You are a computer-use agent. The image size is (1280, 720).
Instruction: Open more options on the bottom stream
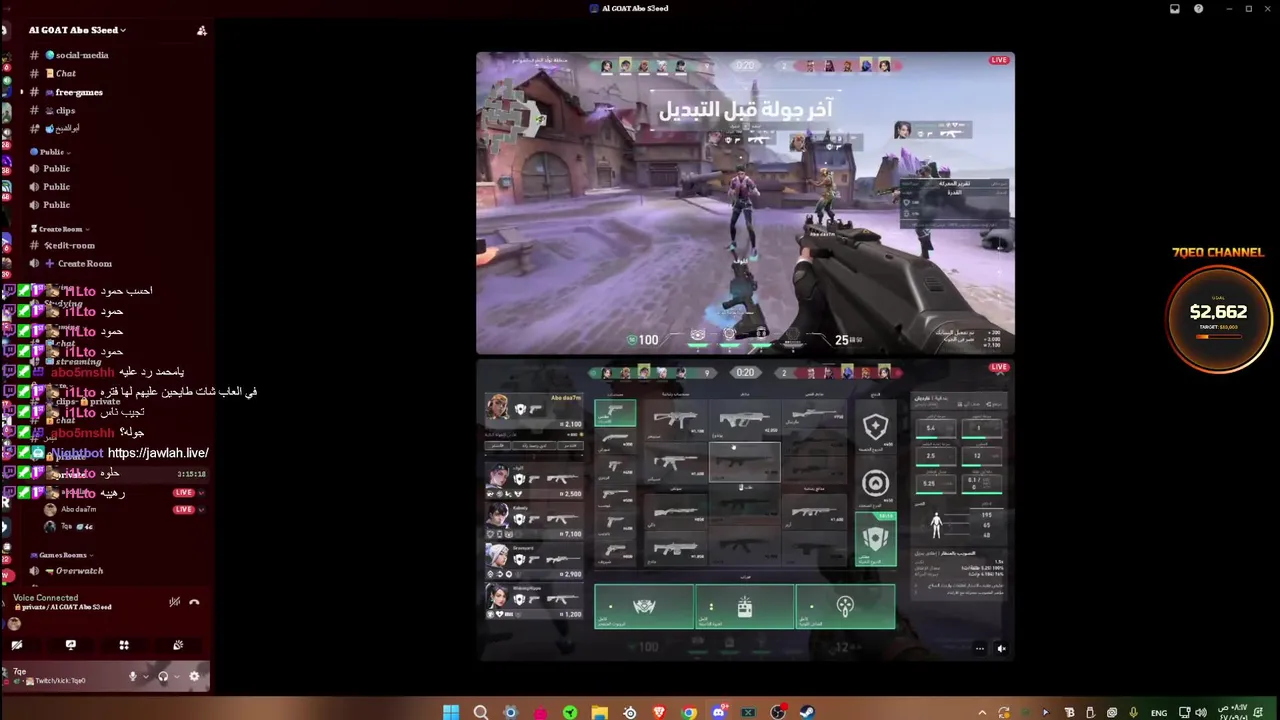click(x=979, y=648)
